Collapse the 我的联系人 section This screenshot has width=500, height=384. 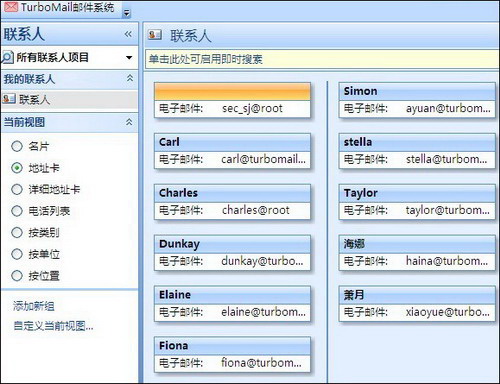(x=130, y=79)
